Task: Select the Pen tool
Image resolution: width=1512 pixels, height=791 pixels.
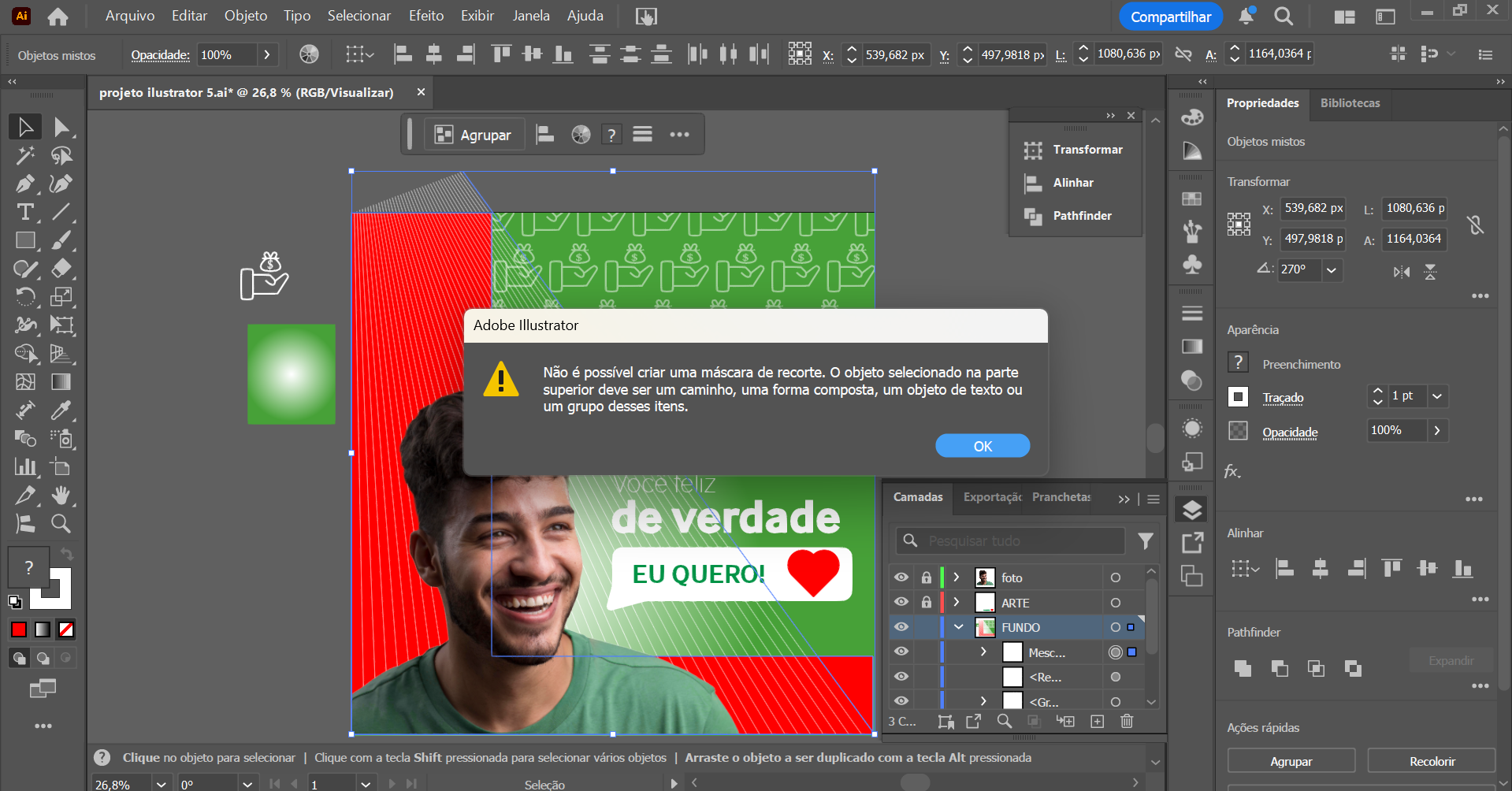Action: (x=25, y=184)
